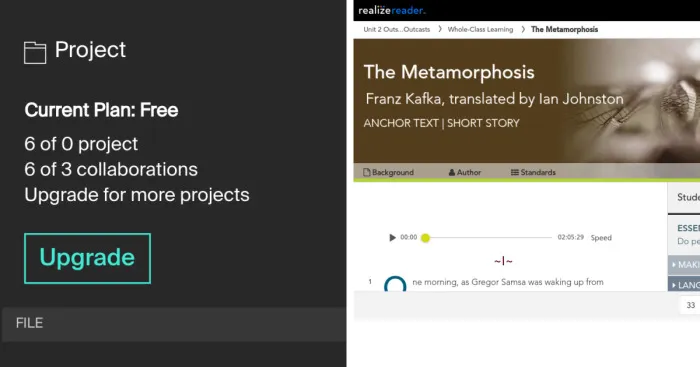Click The Metamorphosis title heading
Screen dimensions: 700x367
coord(449,72)
